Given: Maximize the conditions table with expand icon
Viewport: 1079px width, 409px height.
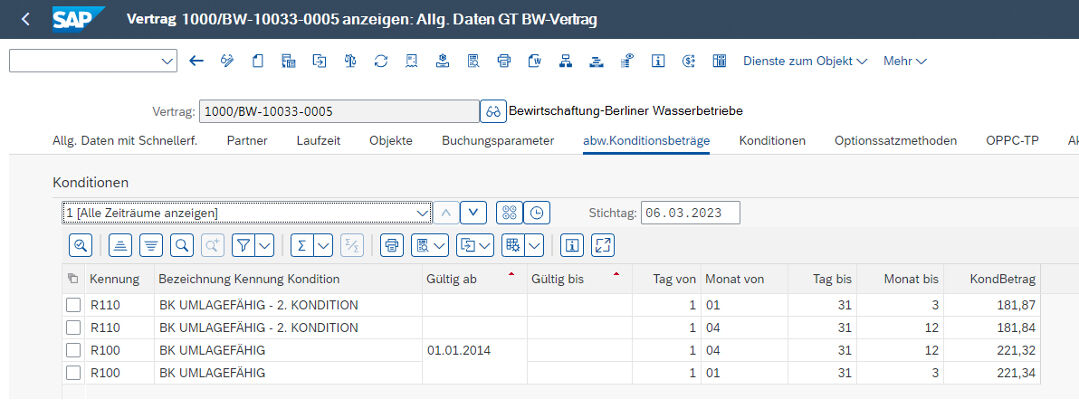Looking at the screenshot, I should pyautogui.click(x=602, y=244).
